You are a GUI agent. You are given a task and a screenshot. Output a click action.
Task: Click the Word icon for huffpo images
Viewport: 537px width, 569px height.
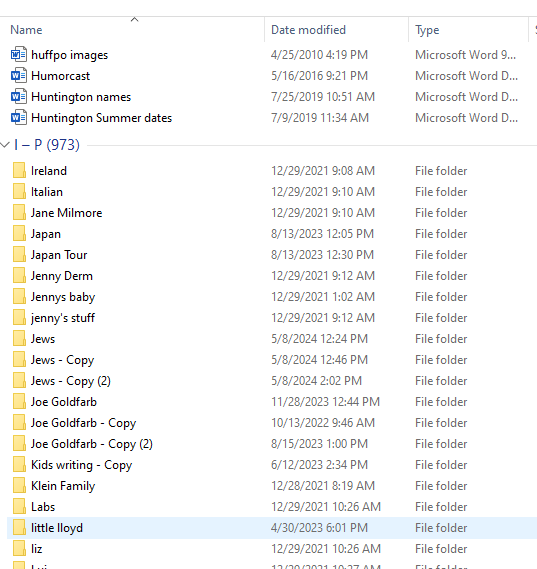(x=19, y=55)
